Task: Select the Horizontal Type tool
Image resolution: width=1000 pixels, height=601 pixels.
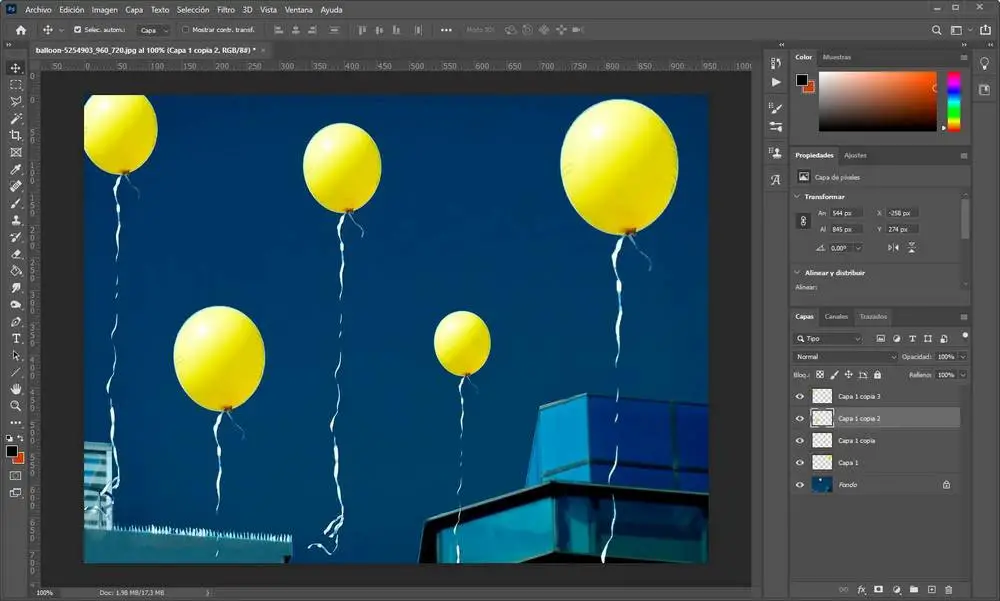Action: 16,339
